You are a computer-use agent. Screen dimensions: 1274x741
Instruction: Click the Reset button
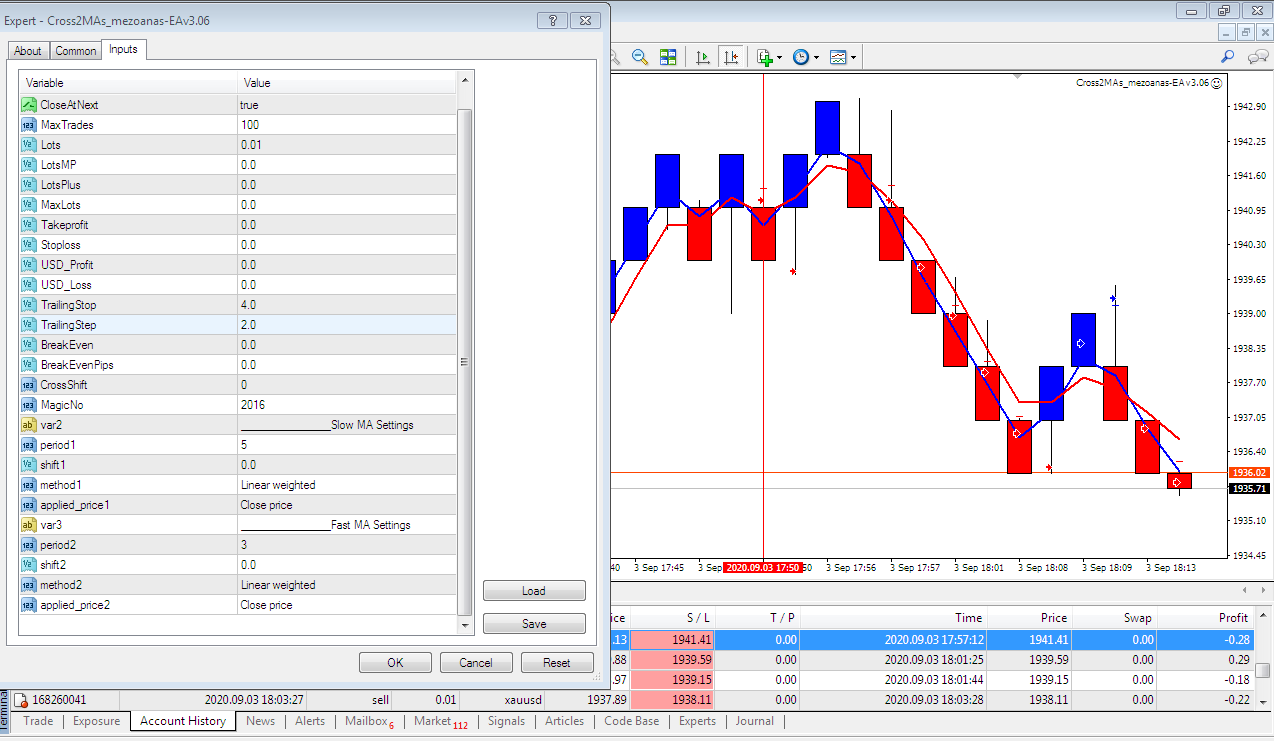click(x=556, y=662)
